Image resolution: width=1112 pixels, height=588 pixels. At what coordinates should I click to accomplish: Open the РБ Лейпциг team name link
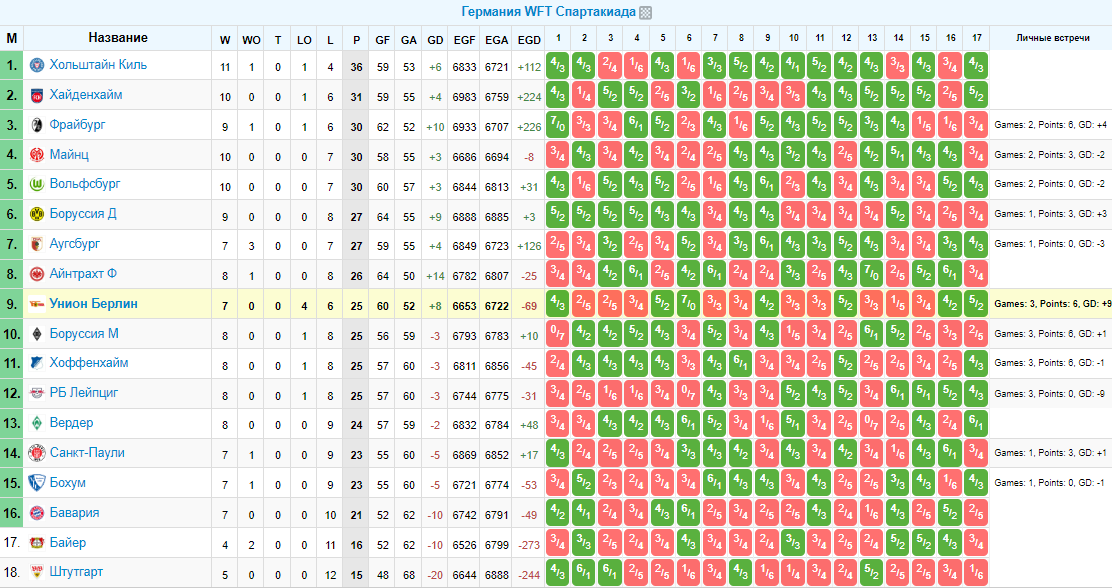84,392
